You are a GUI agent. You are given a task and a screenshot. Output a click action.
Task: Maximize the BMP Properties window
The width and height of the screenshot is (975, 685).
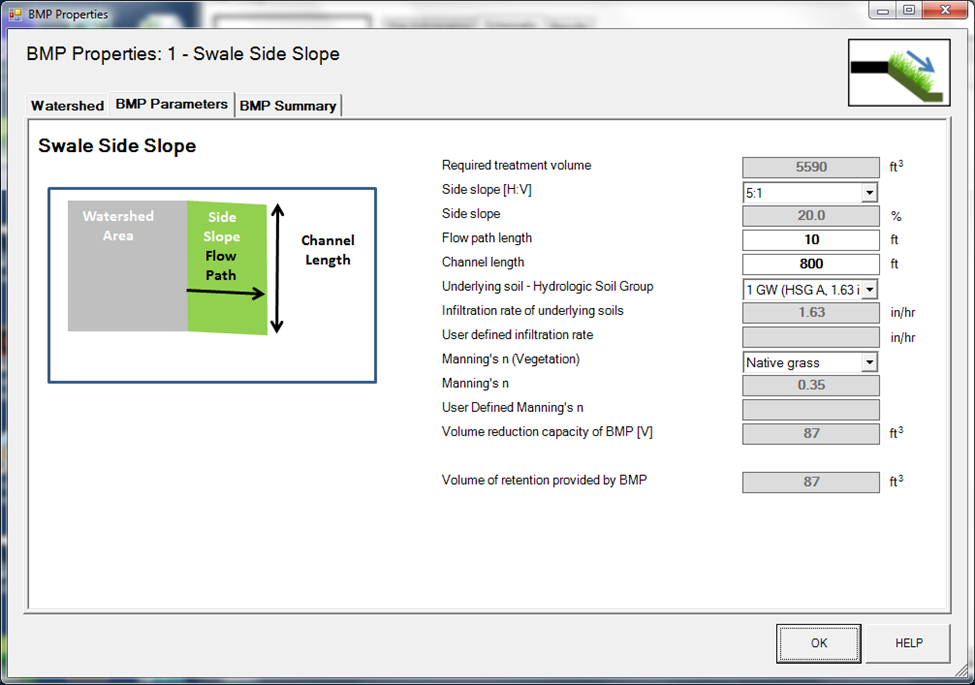coord(908,11)
